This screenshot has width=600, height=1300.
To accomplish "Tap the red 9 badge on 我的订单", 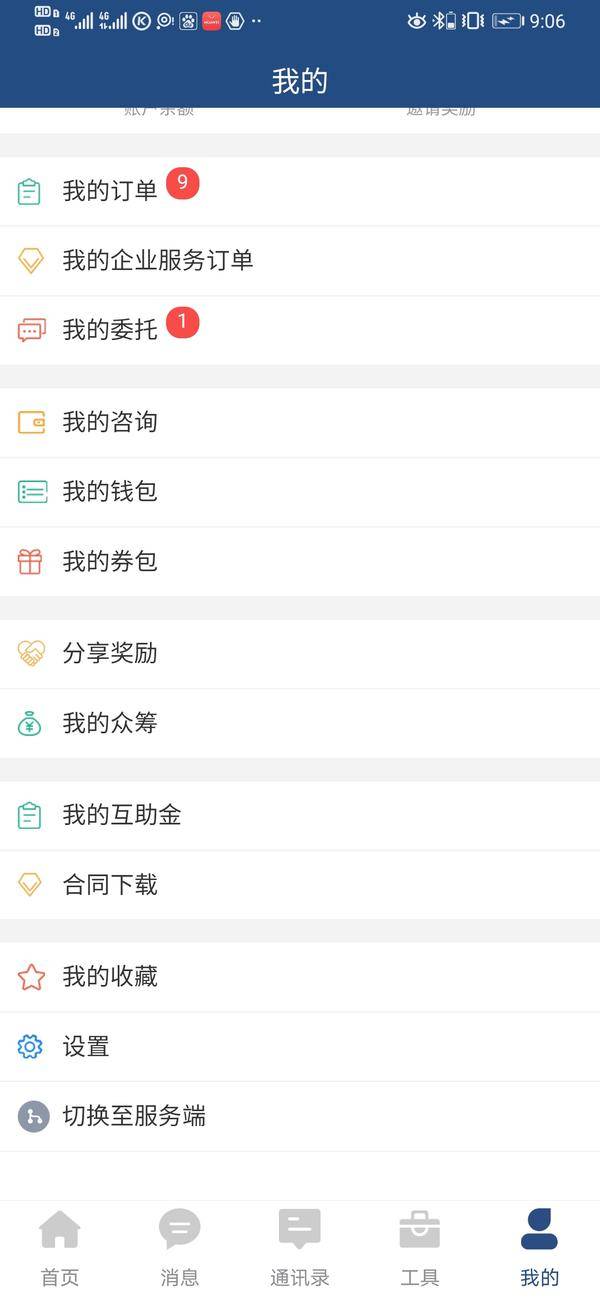I will (182, 183).
